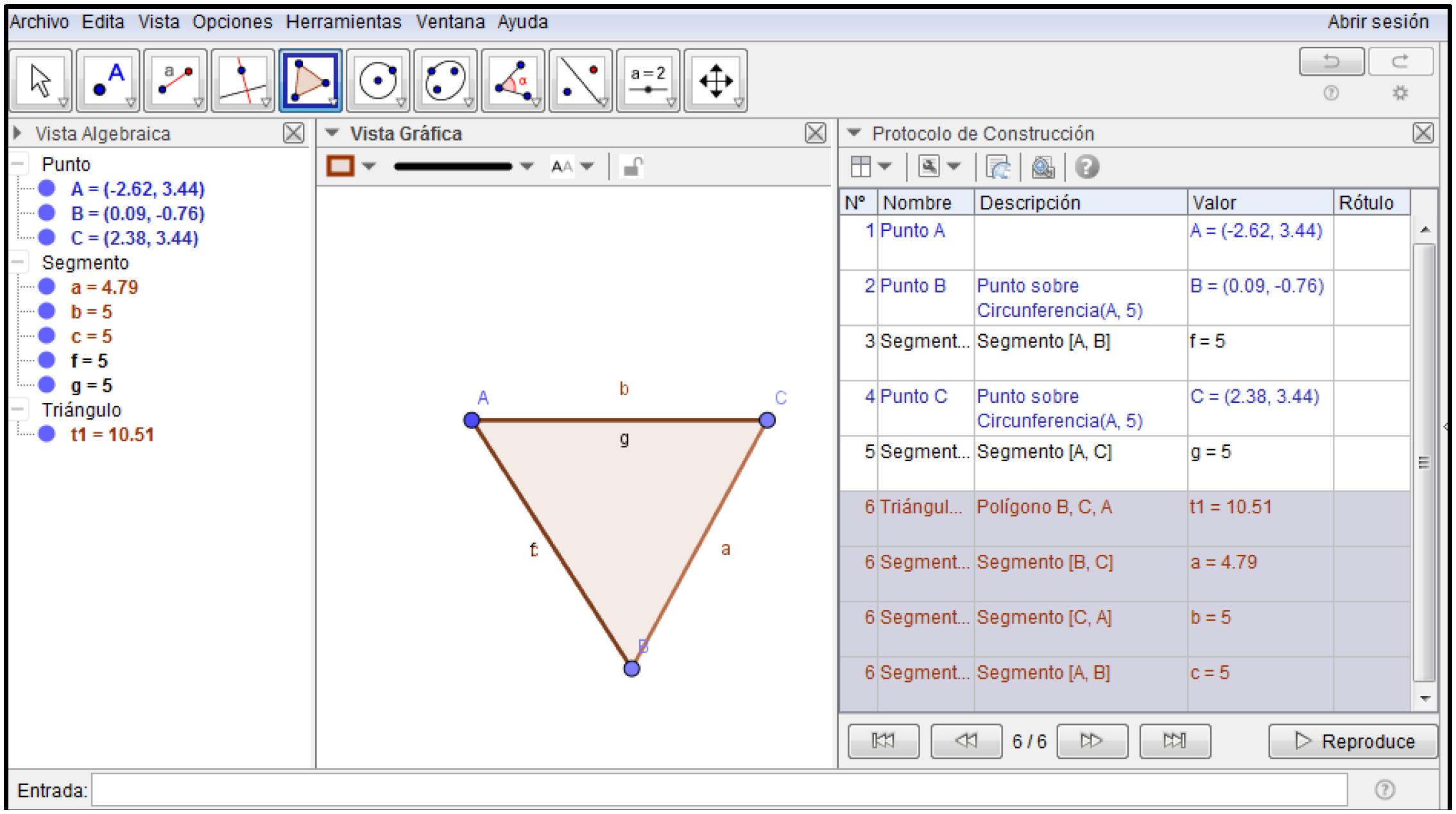Select the Circle with Center tool

click(x=377, y=81)
